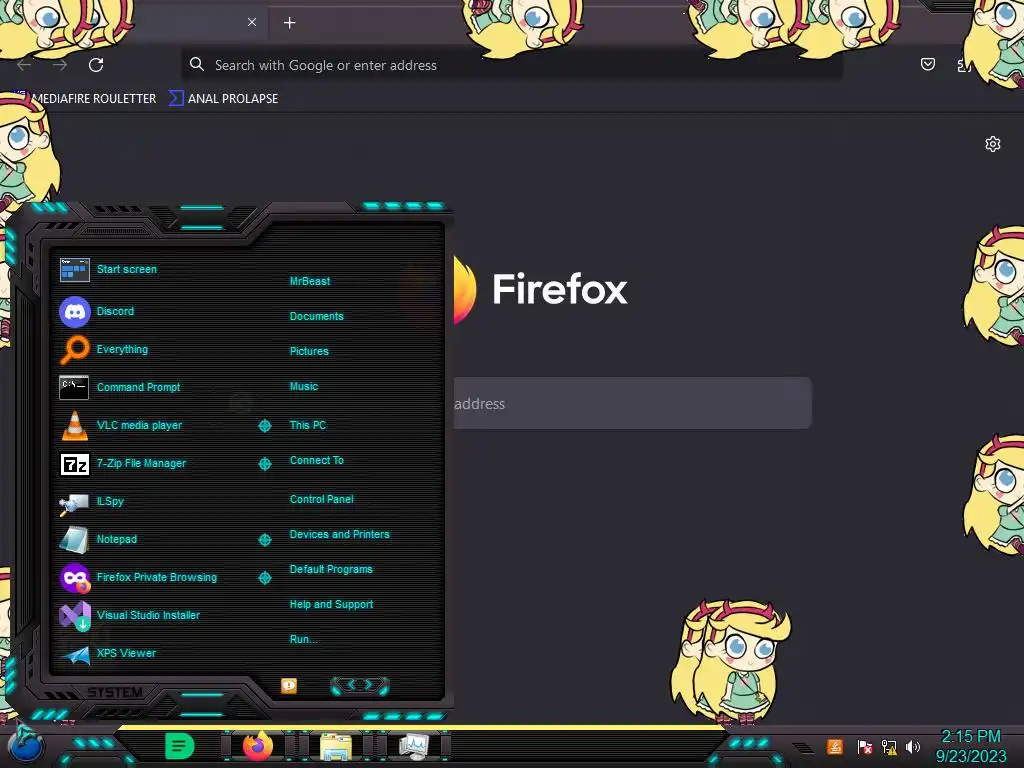The height and width of the screenshot is (768, 1024).
Task: Expand VLC media player jump list arrow
Action: pos(264,426)
